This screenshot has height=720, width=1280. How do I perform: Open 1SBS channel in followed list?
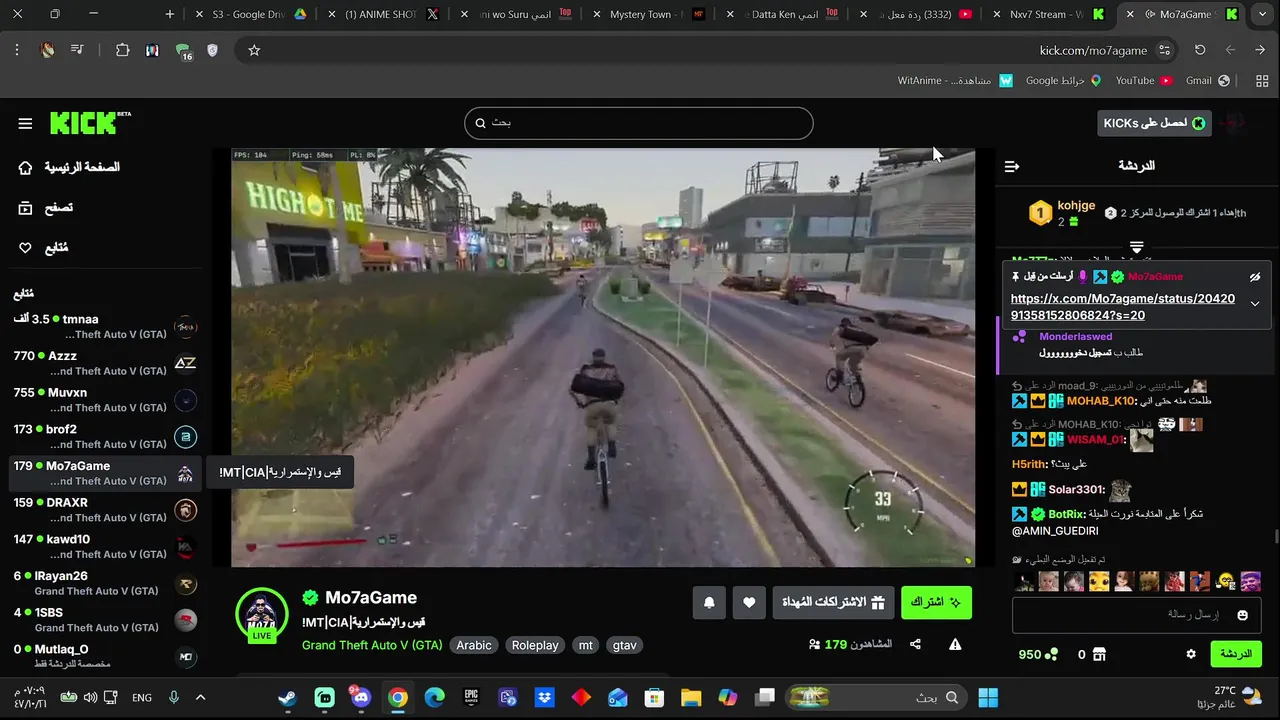tap(105, 620)
